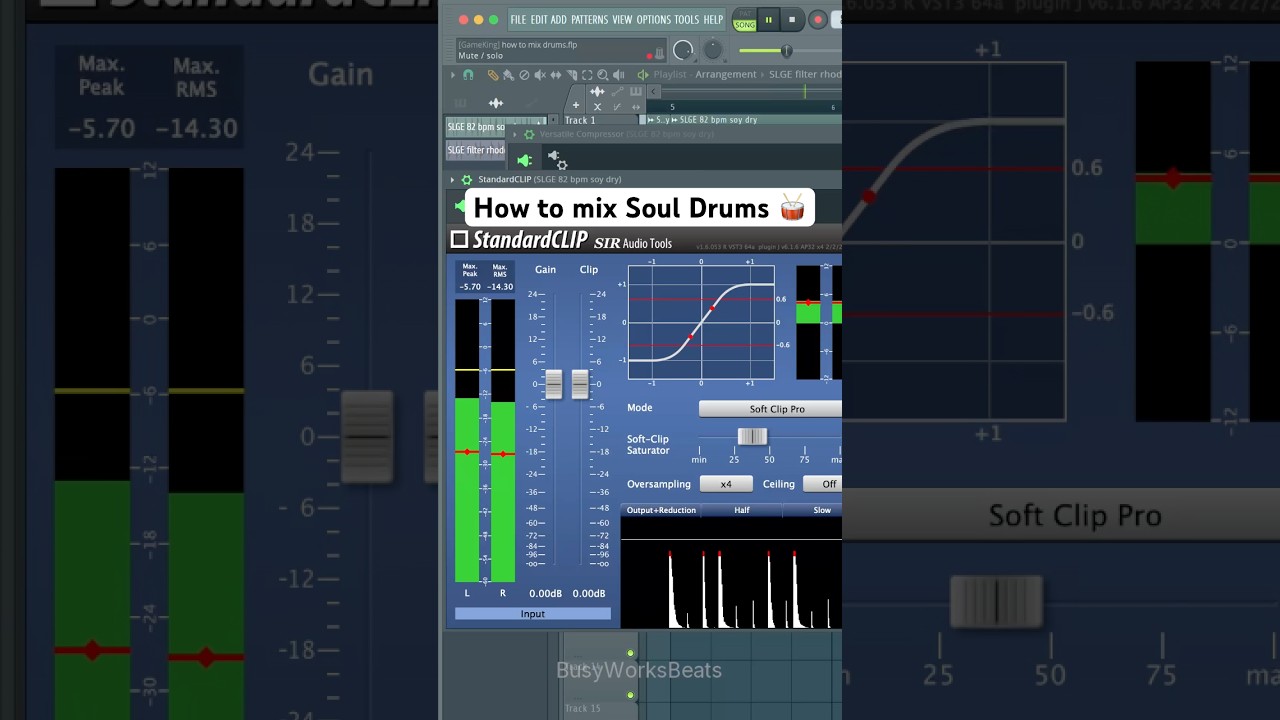Click the Clip fader handle
The image size is (1280, 720).
580,384
